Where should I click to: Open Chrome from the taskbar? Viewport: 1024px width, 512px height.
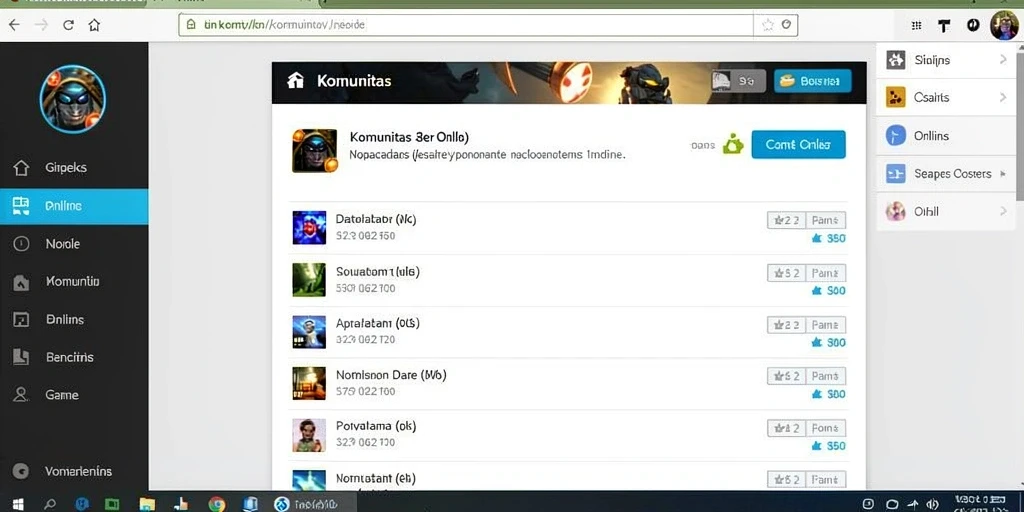[217, 504]
